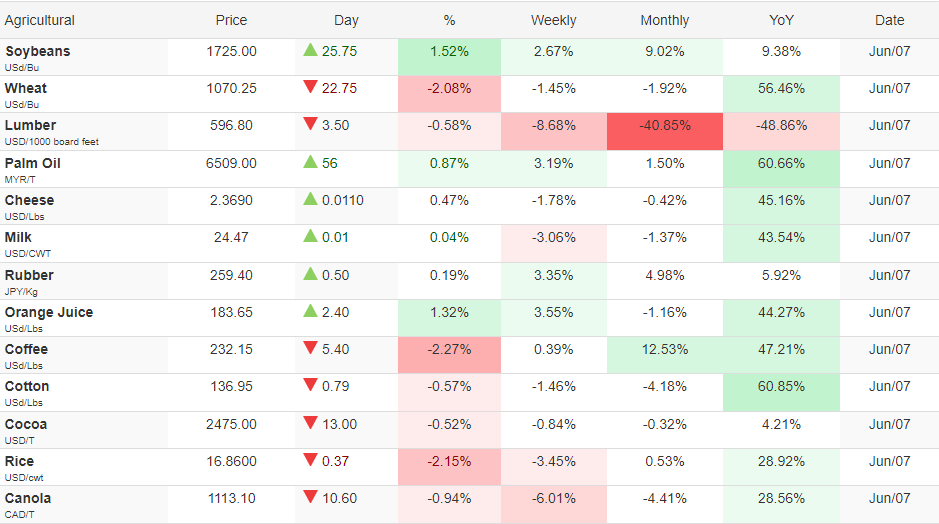Click the red down arrow beside Lumber
Viewport: 939px width, 524px height.
pyautogui.click(x=310, y=125)
